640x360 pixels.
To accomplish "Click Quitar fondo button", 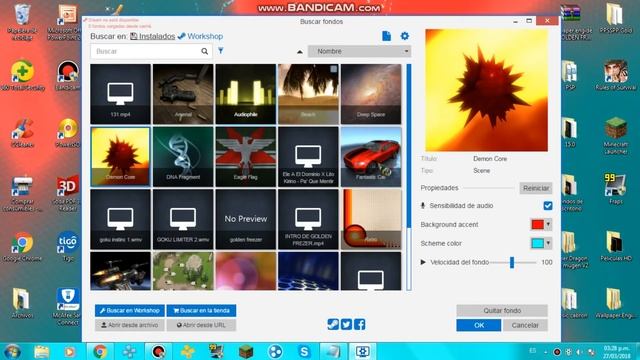I will tap(502, 311).
